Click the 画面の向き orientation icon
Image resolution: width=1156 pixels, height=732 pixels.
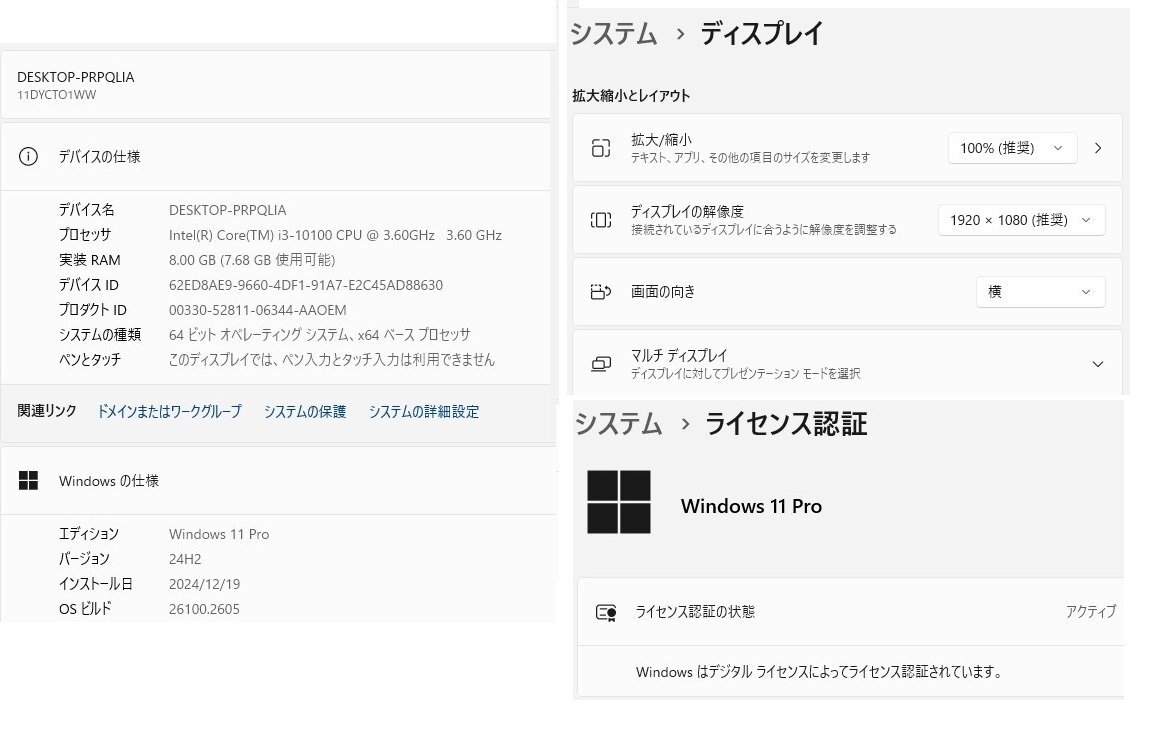coord(601,291)
